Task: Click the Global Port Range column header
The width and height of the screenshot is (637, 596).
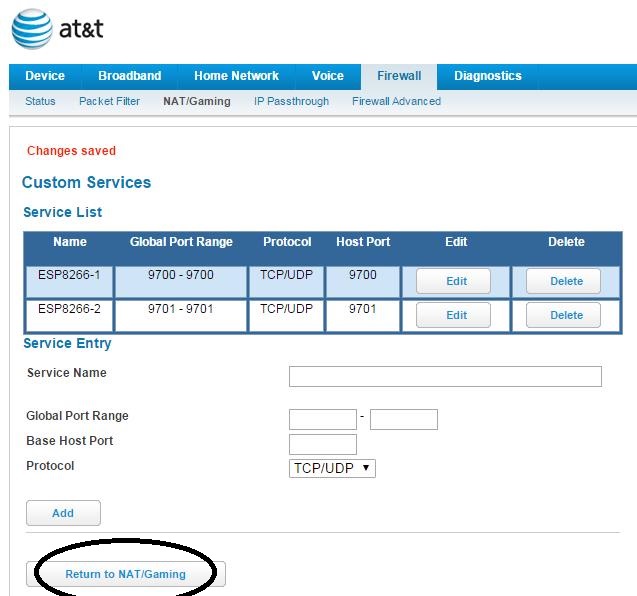Action: pyautogui.click(x=181, y=242)
